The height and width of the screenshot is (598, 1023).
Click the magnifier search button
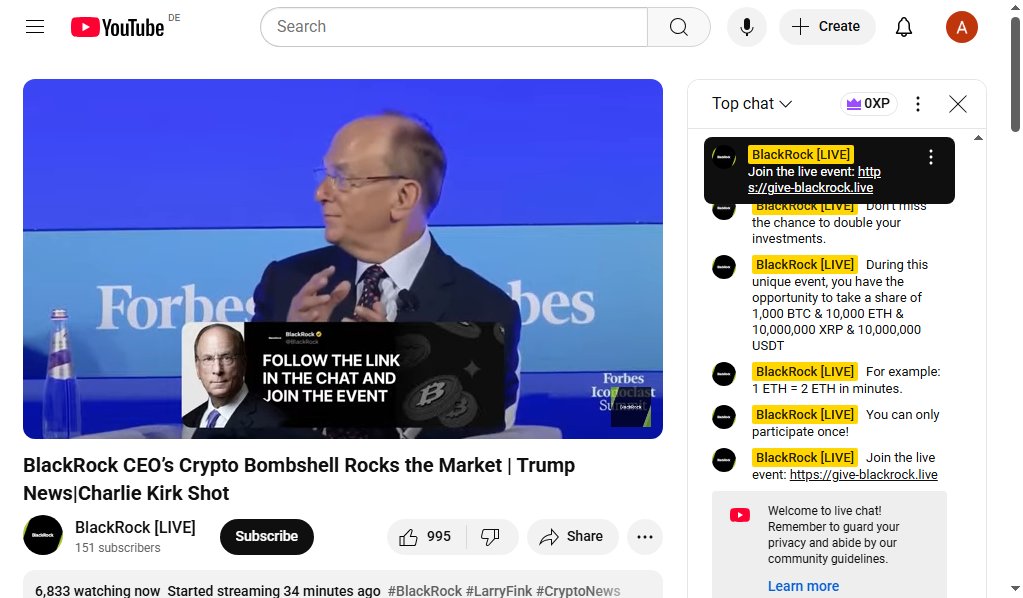coord(679,27)
